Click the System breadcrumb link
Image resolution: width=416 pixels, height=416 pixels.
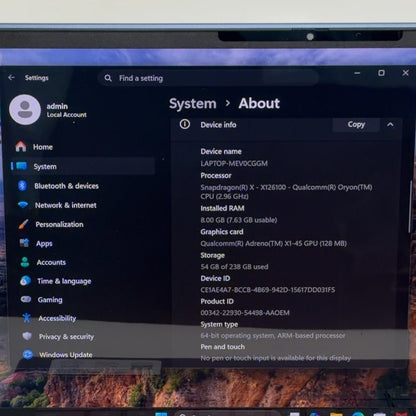coord(193,103)
